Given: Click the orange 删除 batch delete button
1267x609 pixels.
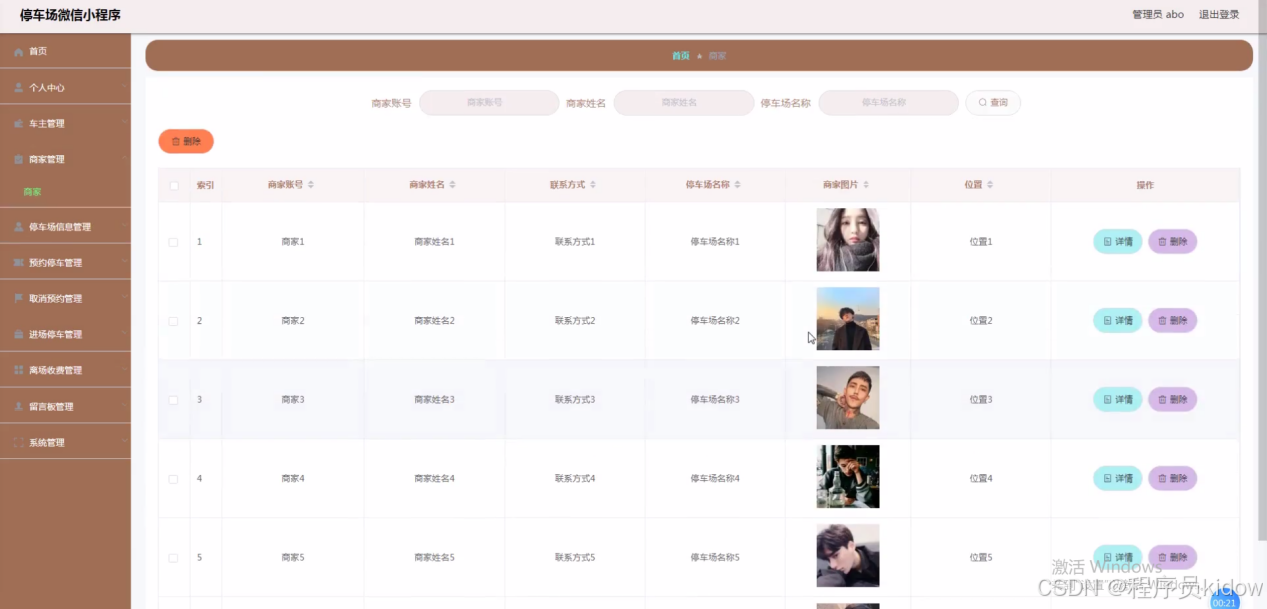Looking at the screenshot, I should click(x=186, y=142).
